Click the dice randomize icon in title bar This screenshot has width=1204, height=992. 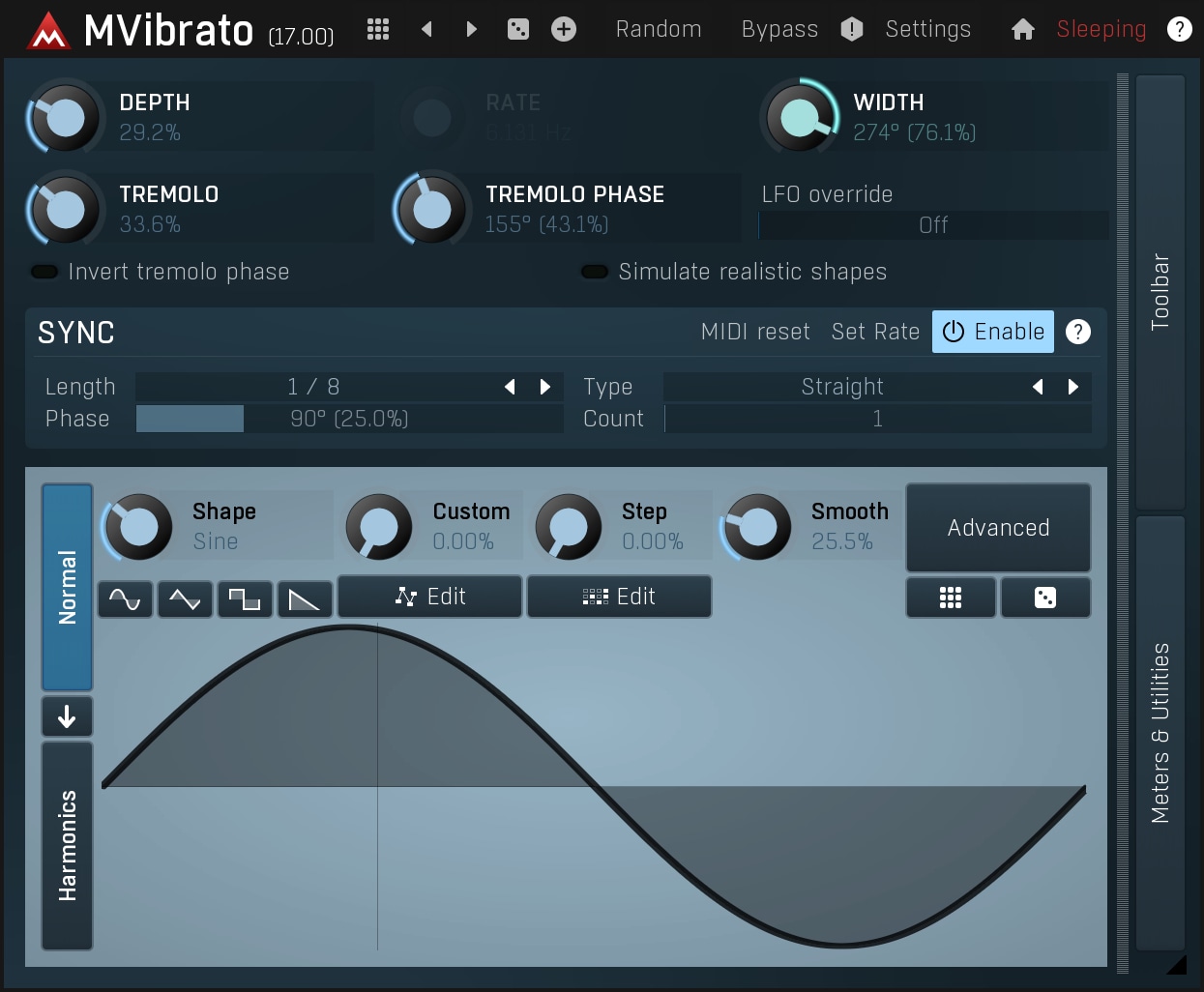coord(518,29)
